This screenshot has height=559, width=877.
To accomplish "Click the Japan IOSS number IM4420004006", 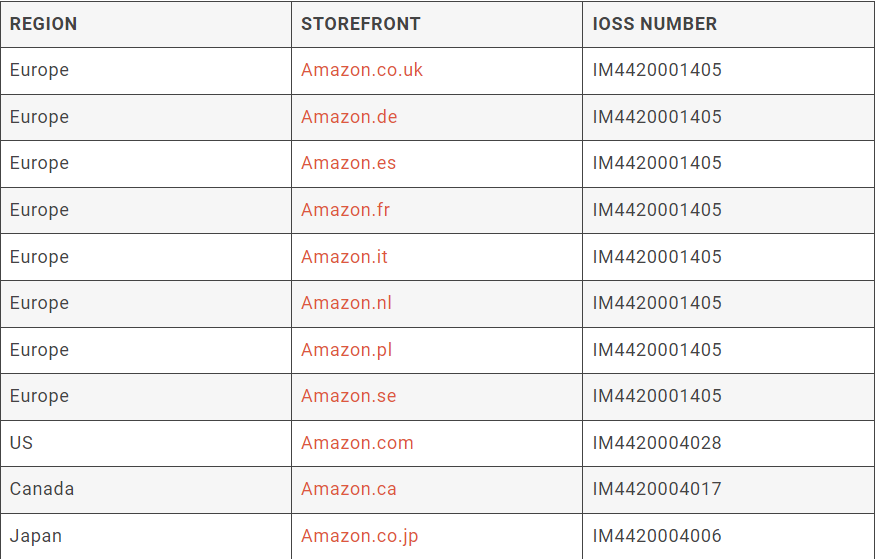I will tap(656, 536).
